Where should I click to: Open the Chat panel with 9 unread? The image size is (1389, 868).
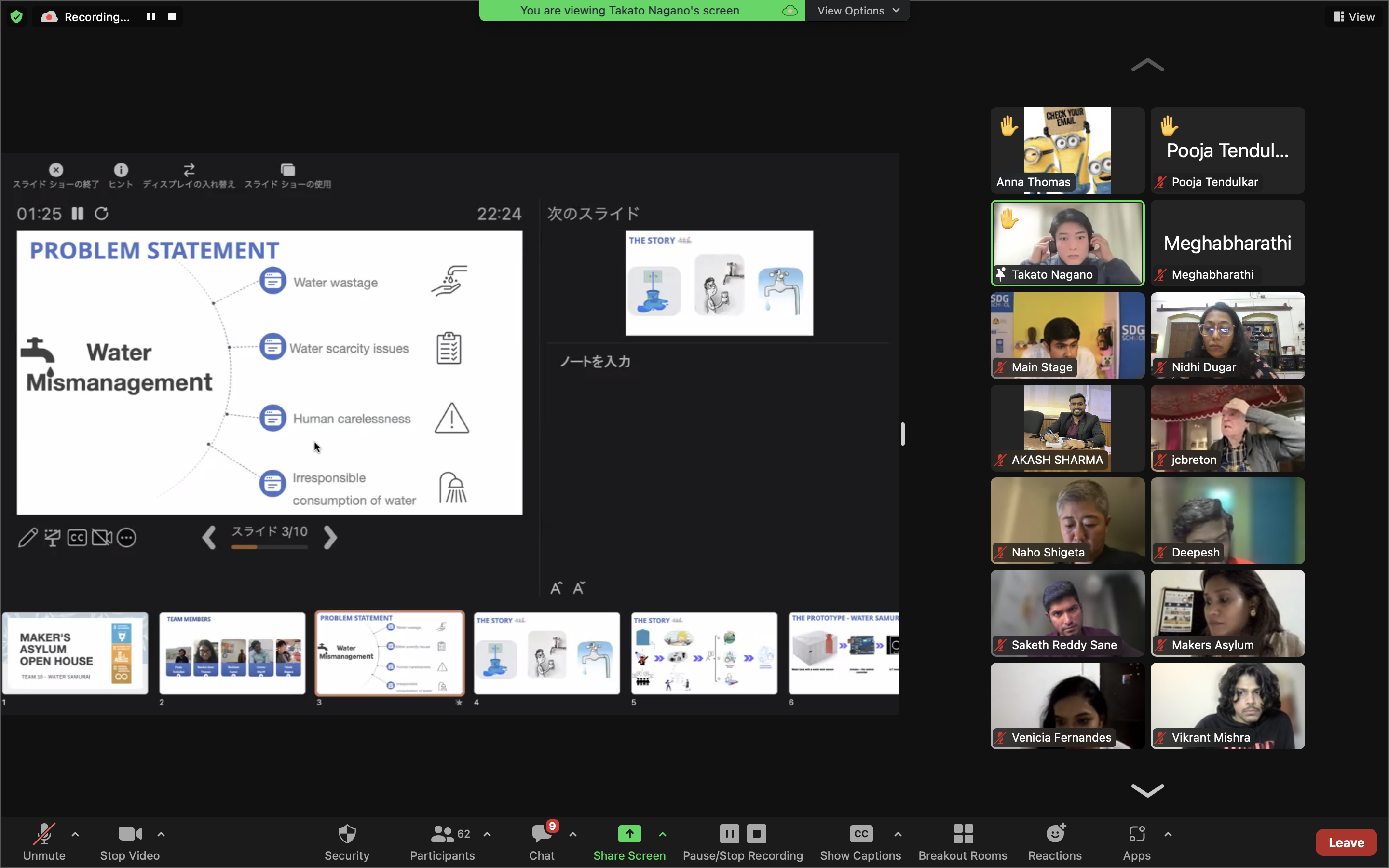tap(541, 841)
